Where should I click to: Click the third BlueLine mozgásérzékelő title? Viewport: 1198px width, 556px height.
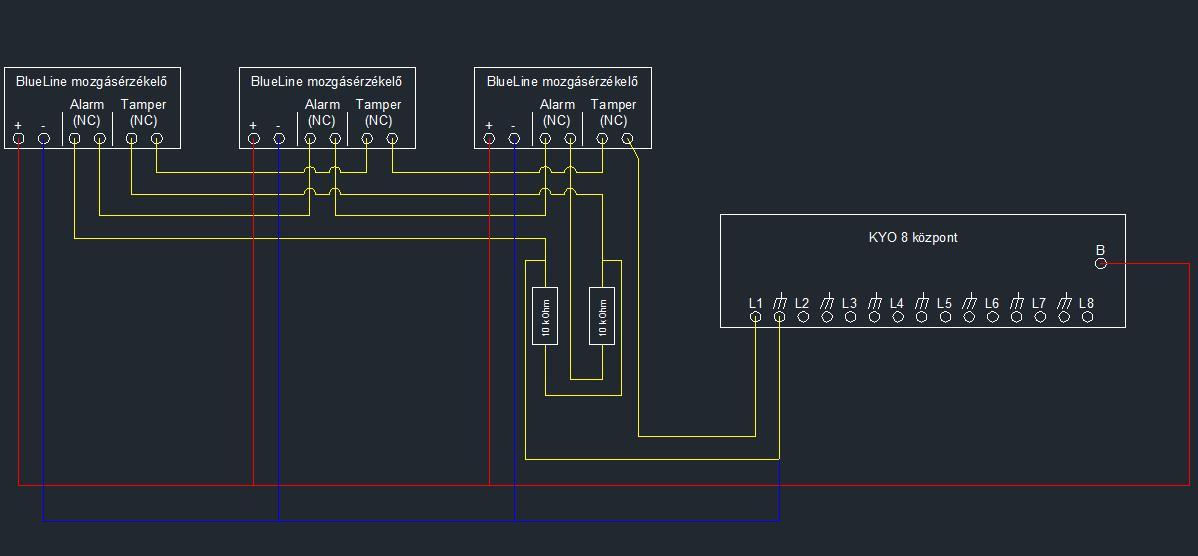(x=562, y=82)
